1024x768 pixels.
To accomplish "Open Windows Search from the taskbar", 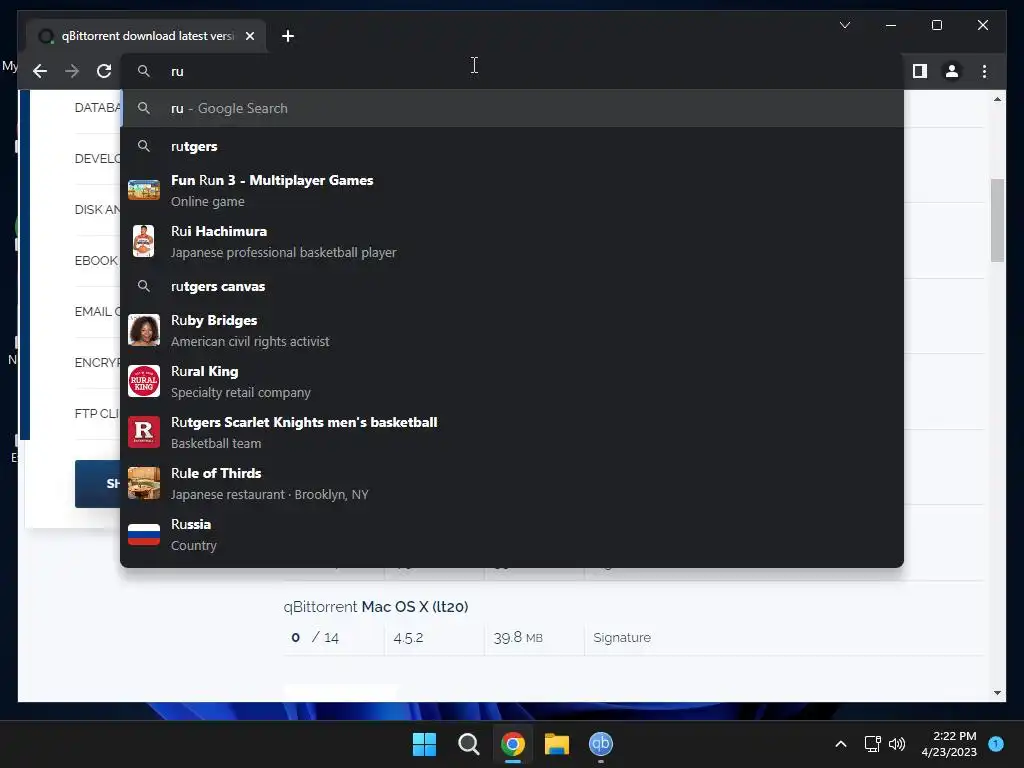I will point(468,744).
